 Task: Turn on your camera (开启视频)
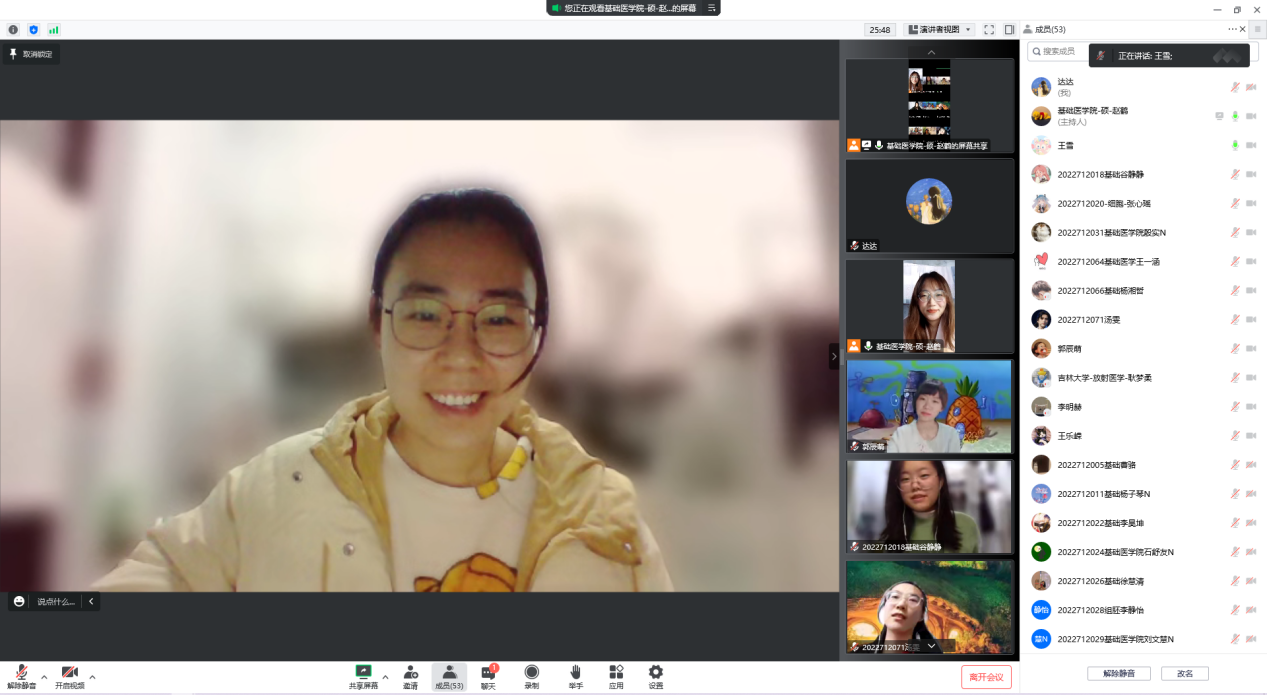69,676
